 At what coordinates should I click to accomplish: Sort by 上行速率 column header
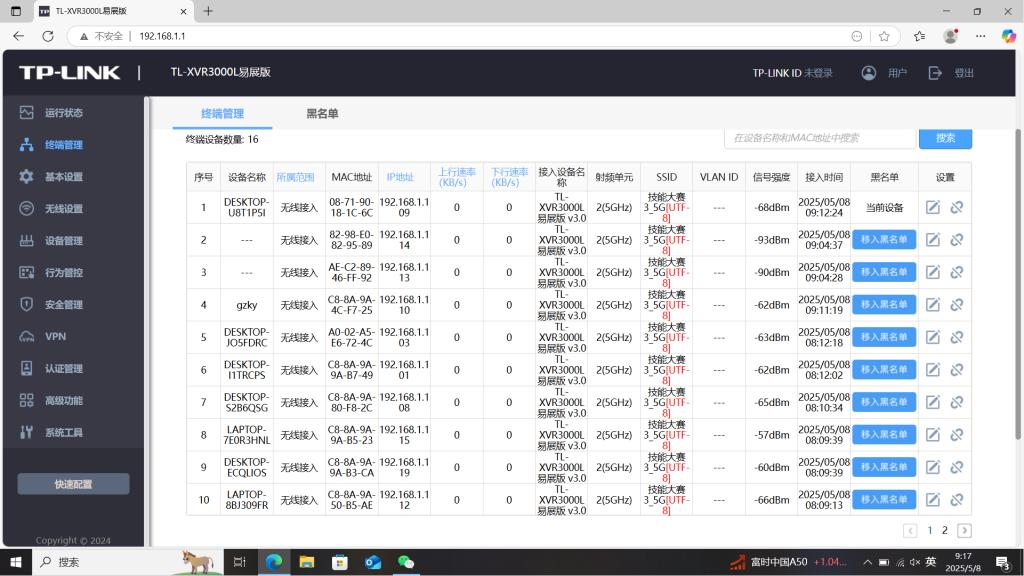pyautogui.click(x=456, y=177)
